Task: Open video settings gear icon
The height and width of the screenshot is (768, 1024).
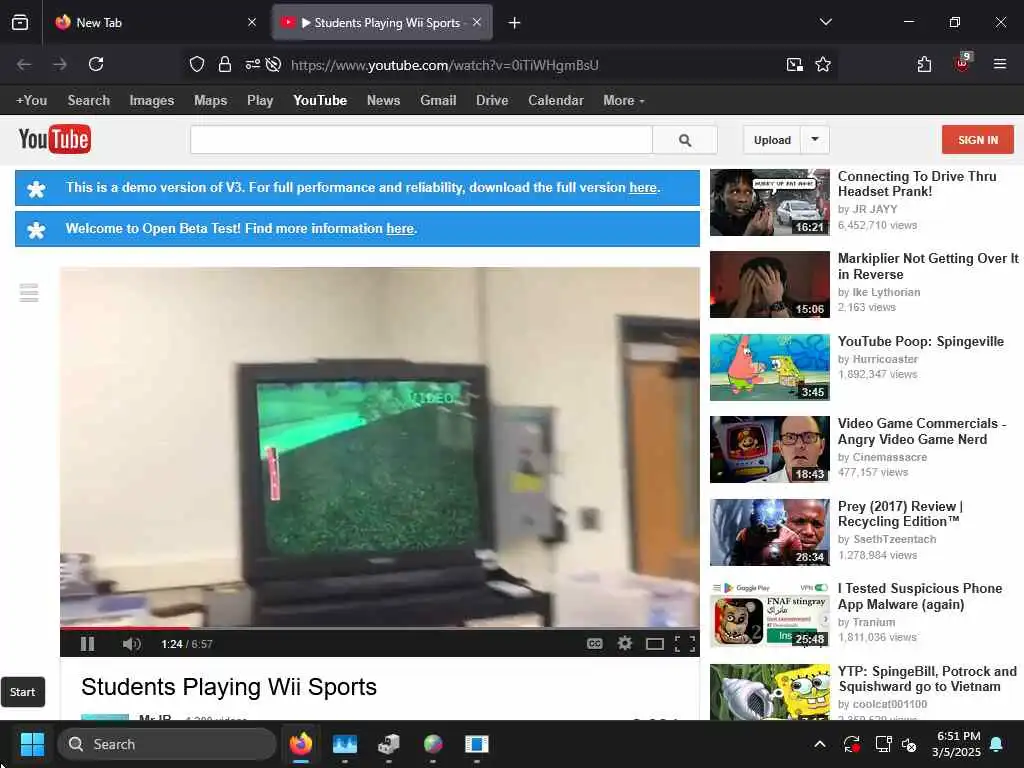Action: point(625,644)
